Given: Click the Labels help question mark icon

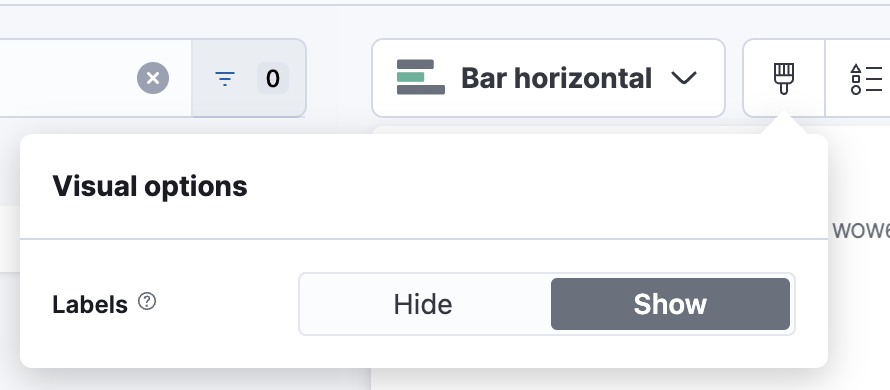Looking at the screenshot, I should click(x=147, y=301).
